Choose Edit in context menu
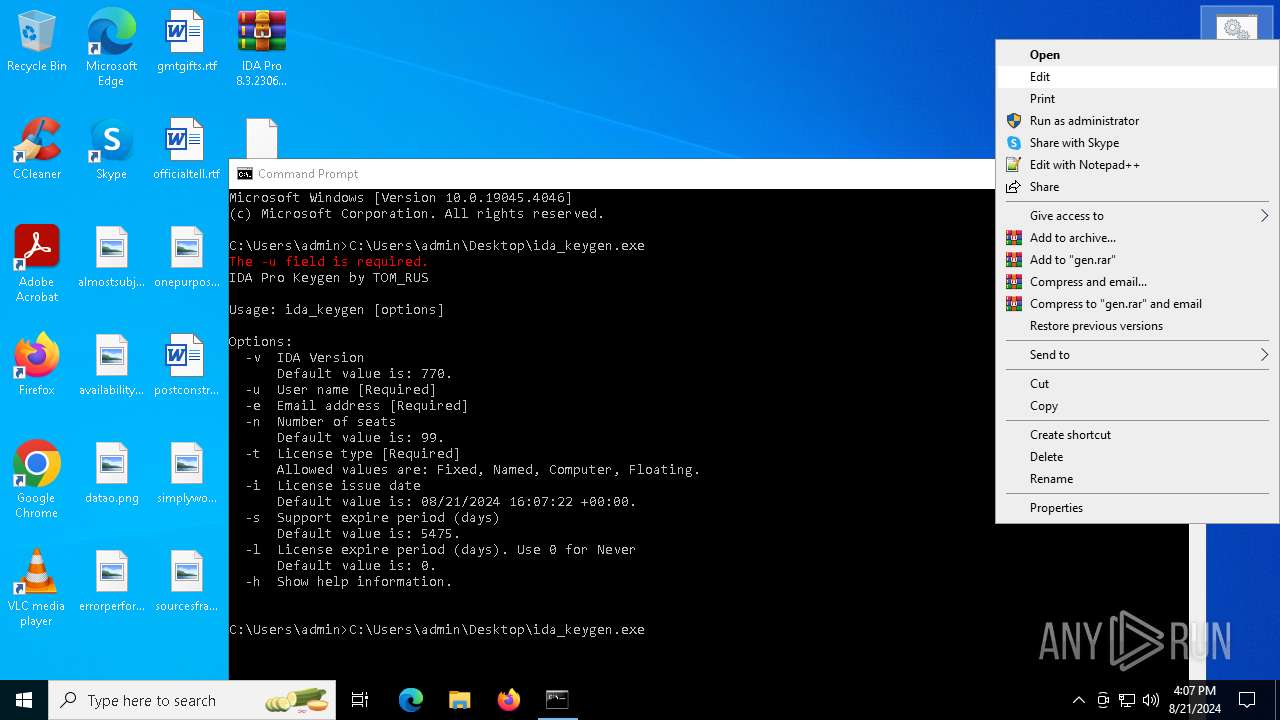This screenshot has height=720, width=1280. pos(1137,77)
